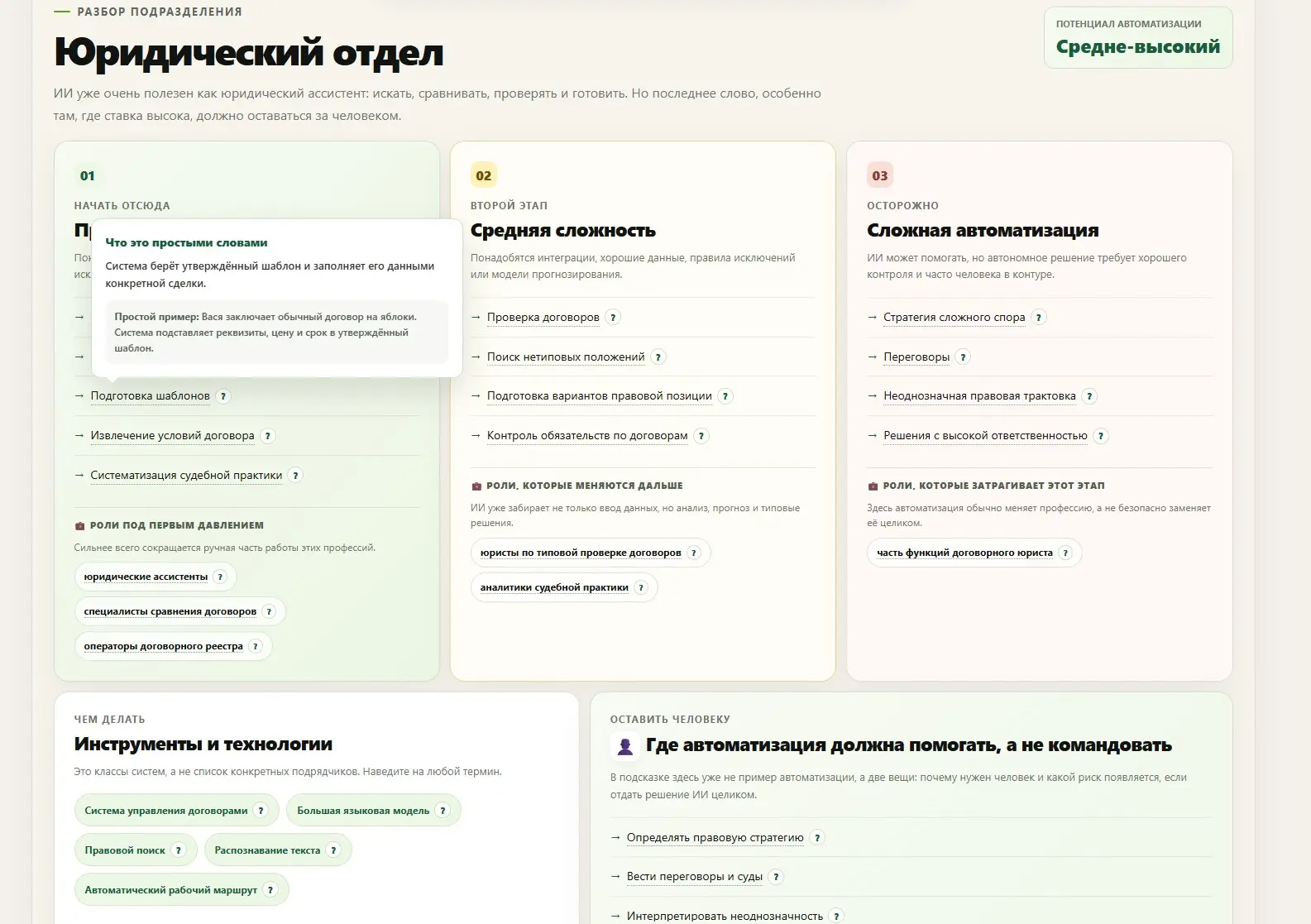Click the question mark next to Решения с высокой ответственностью
The height and width of the screenshot is (924, 1311).
1101,436
